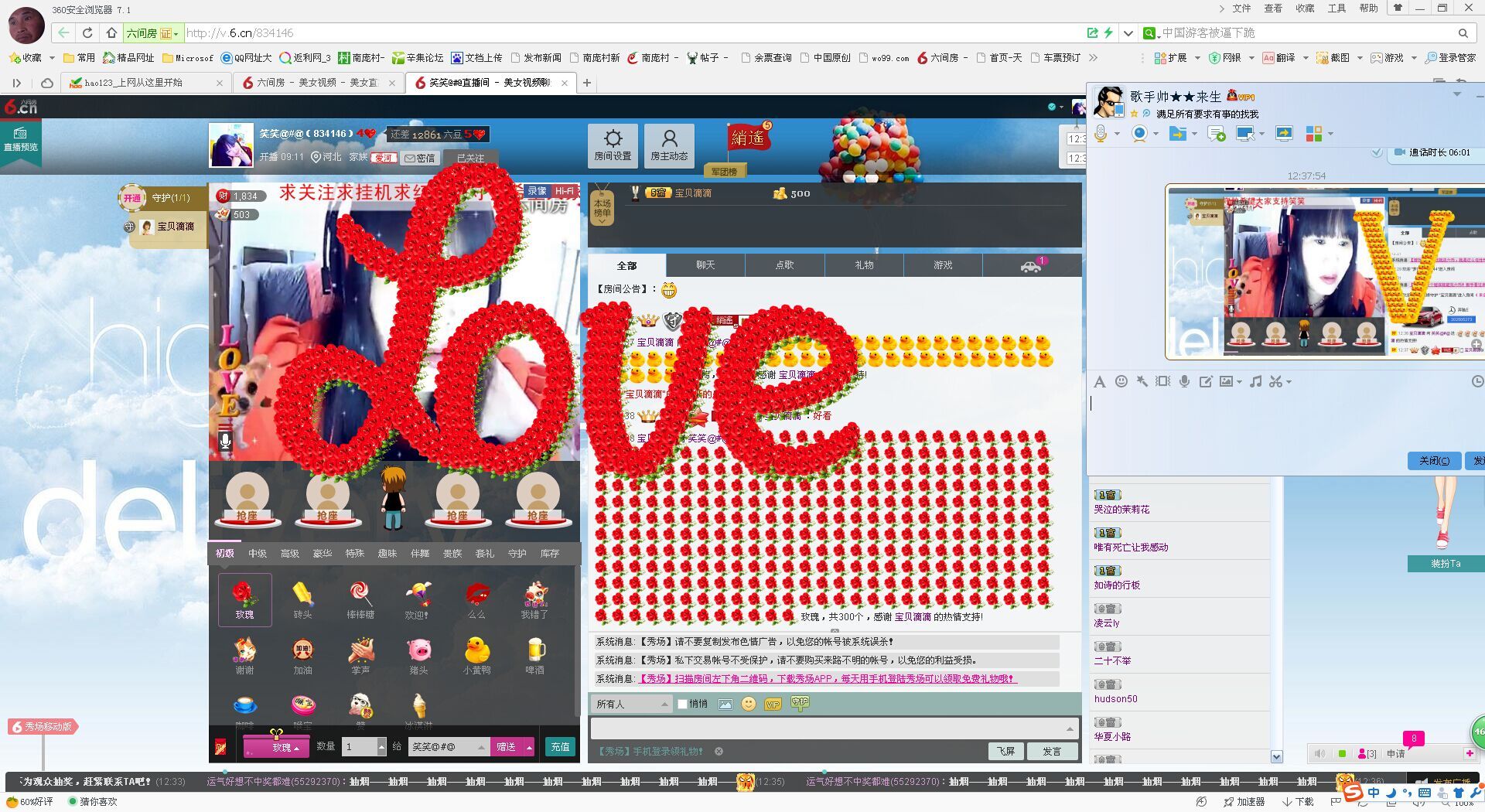Go to browser home page

(111, 32)
